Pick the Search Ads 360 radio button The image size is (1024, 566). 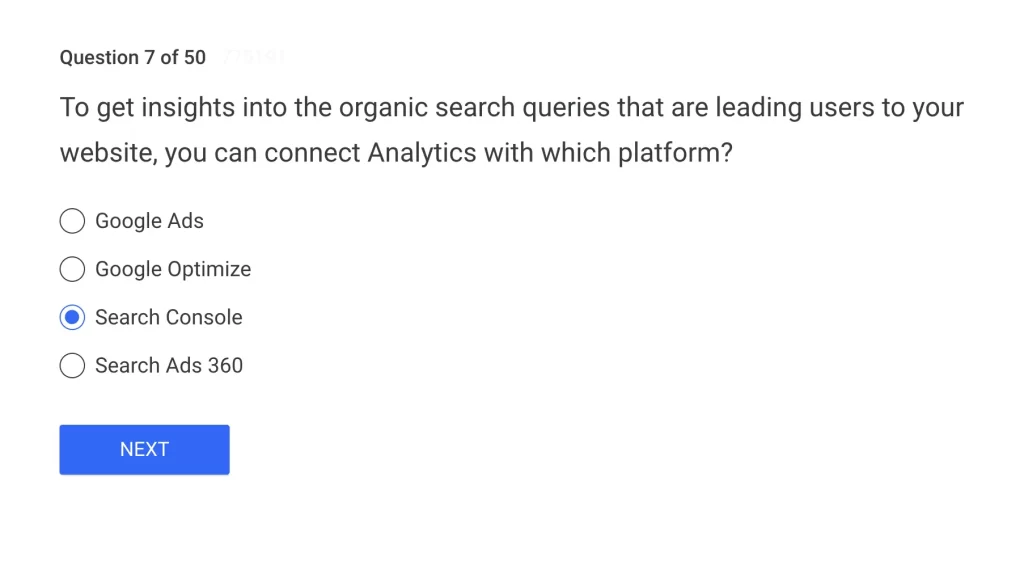pyautogui.click(x=72, y=365)
